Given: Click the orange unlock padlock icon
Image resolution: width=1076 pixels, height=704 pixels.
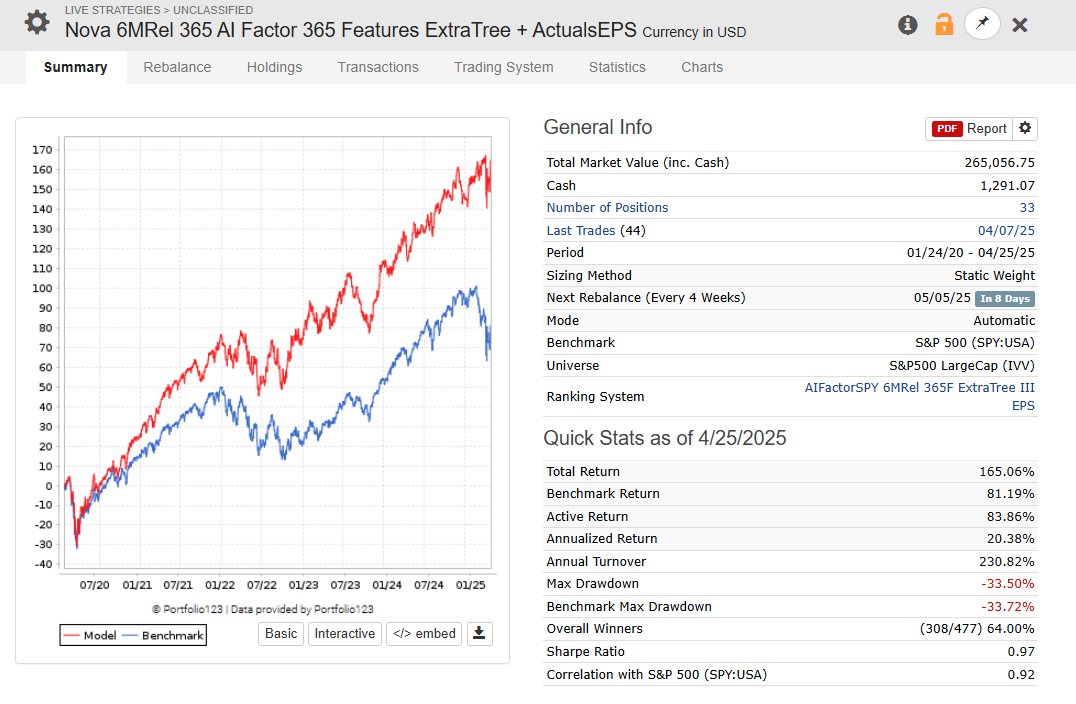Looking at the screenshot, I should pos(944,25).
